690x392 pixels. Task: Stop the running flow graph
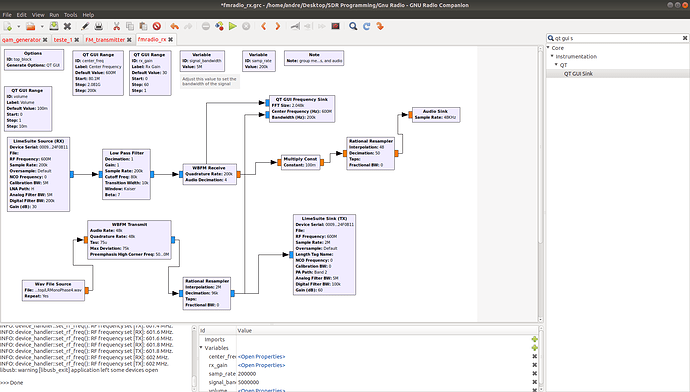coord(246,26)
